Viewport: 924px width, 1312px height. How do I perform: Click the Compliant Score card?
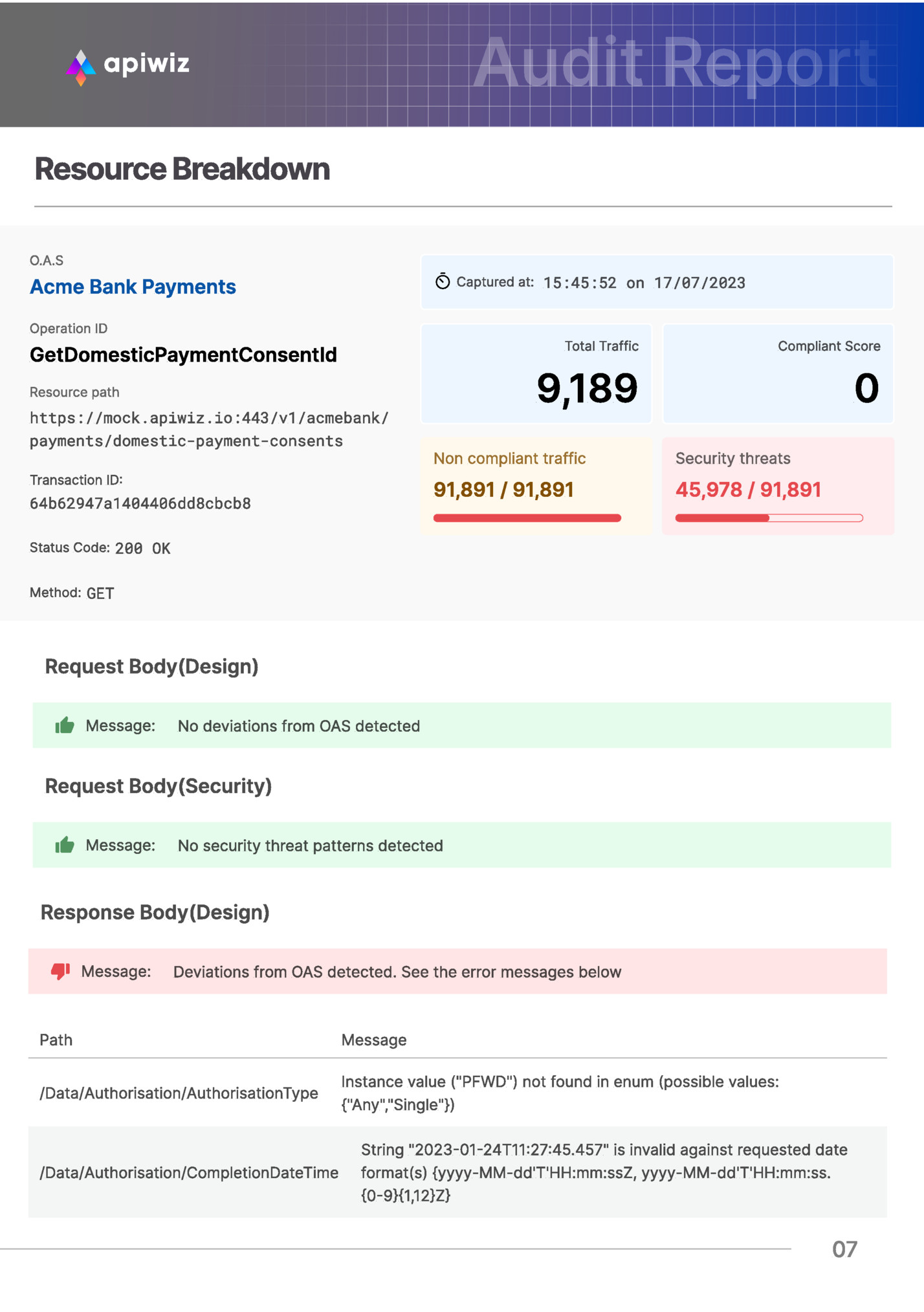778,374
